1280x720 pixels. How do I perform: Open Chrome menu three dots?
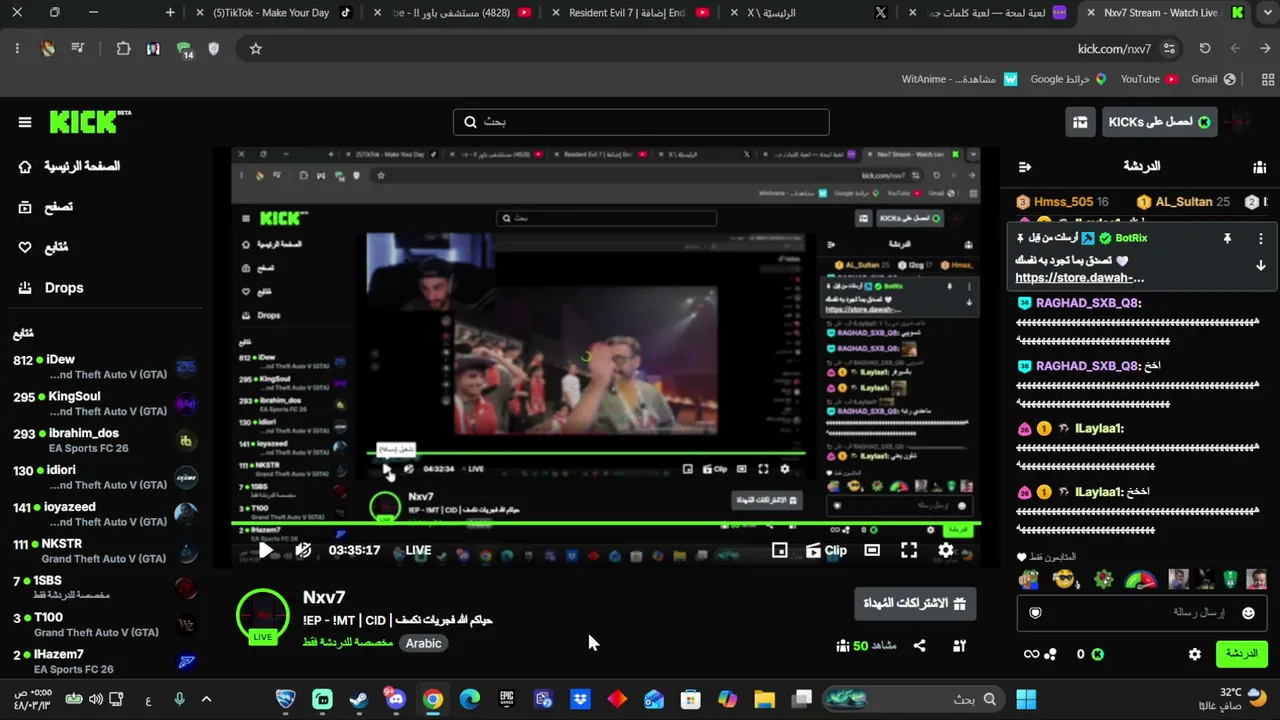[x=17, y=49]
